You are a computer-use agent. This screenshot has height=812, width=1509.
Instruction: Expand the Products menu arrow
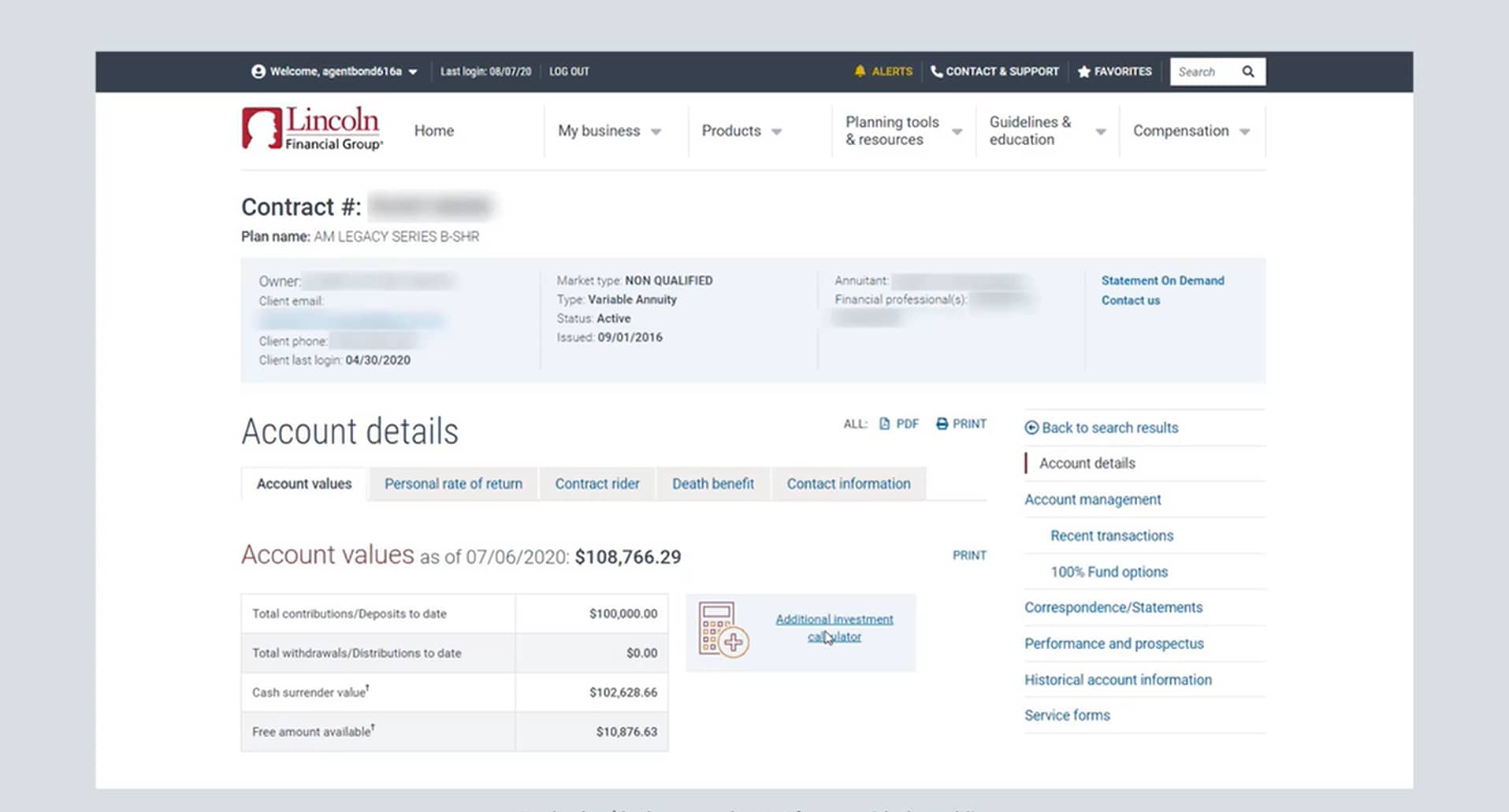tap(776, 132)
